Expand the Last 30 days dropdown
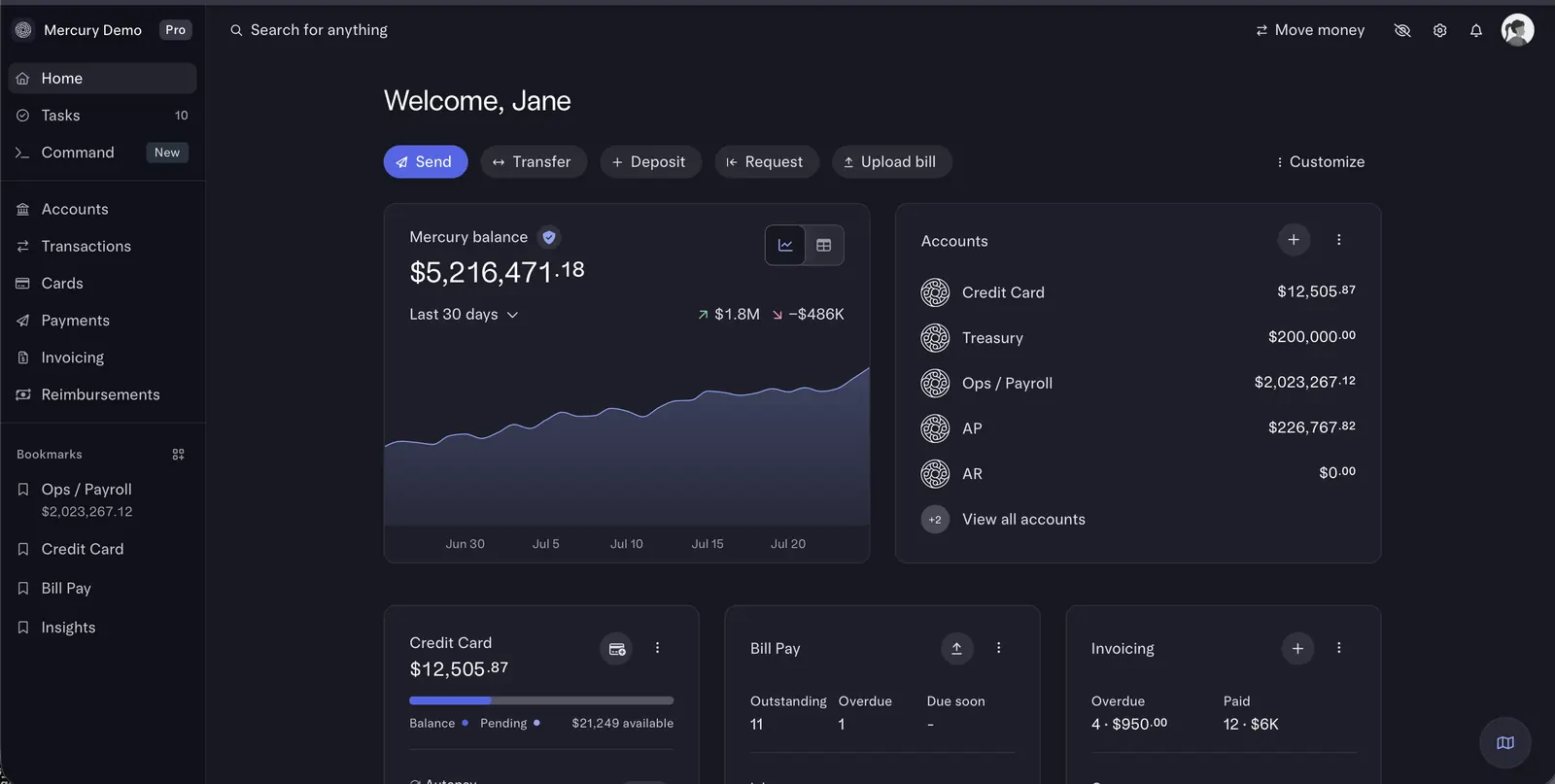This screenshot has height=784, width=1555. pos(464,314)
